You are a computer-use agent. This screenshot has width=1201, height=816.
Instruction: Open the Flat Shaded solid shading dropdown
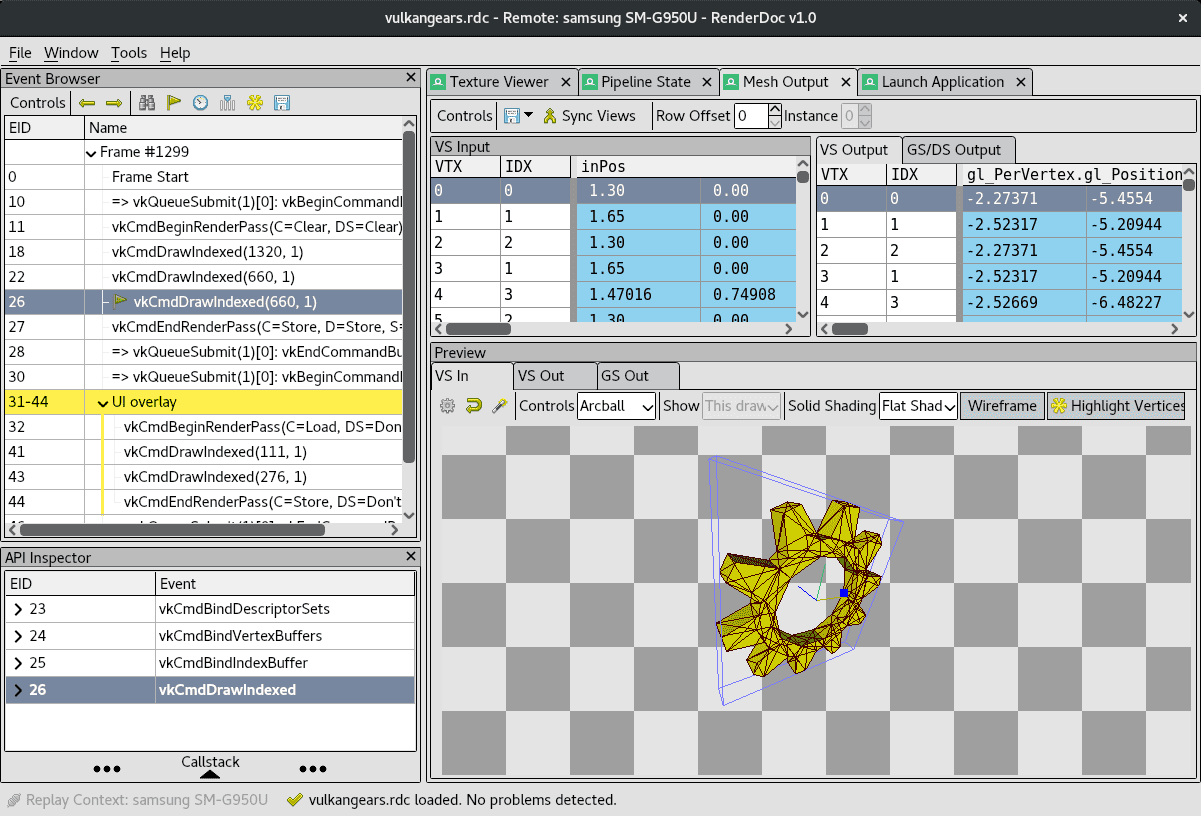tap(919, 406)
